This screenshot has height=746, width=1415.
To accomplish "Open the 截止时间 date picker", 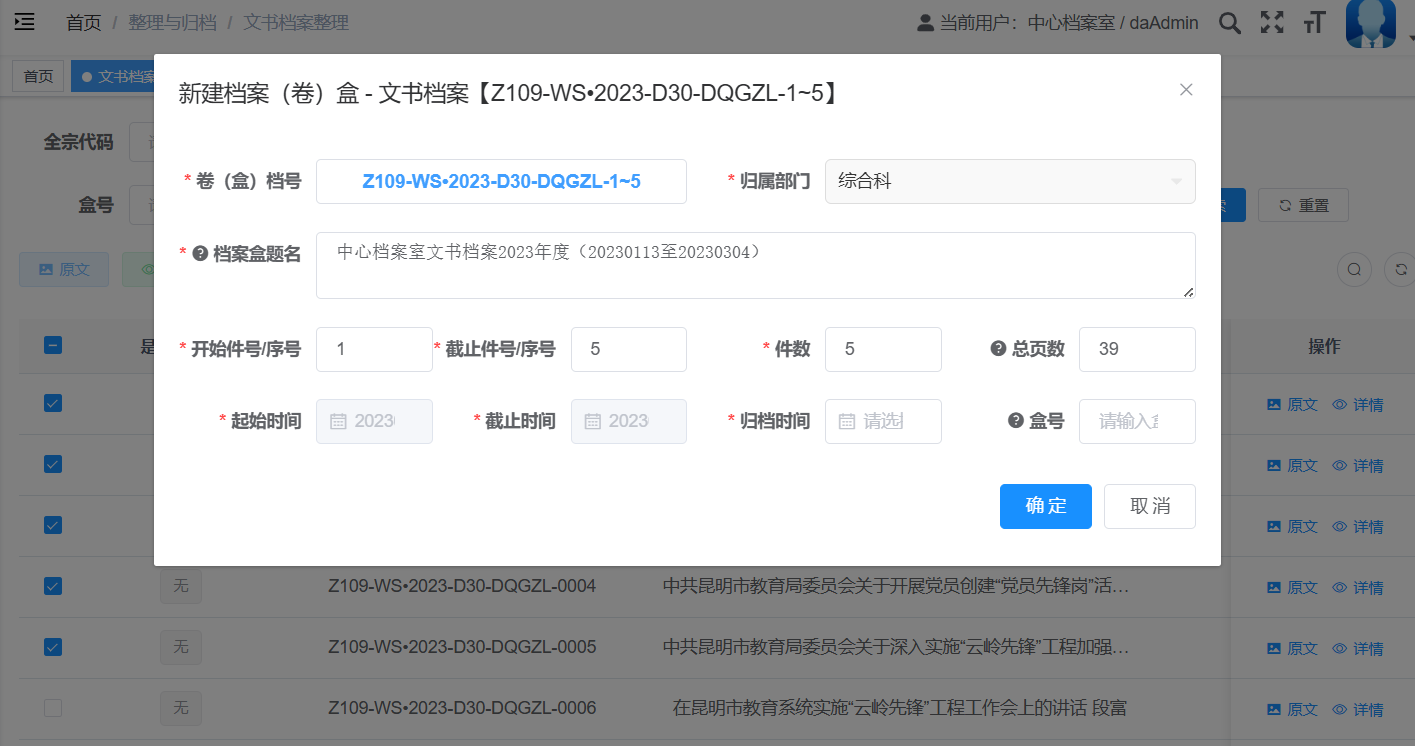I will (628, 421).
